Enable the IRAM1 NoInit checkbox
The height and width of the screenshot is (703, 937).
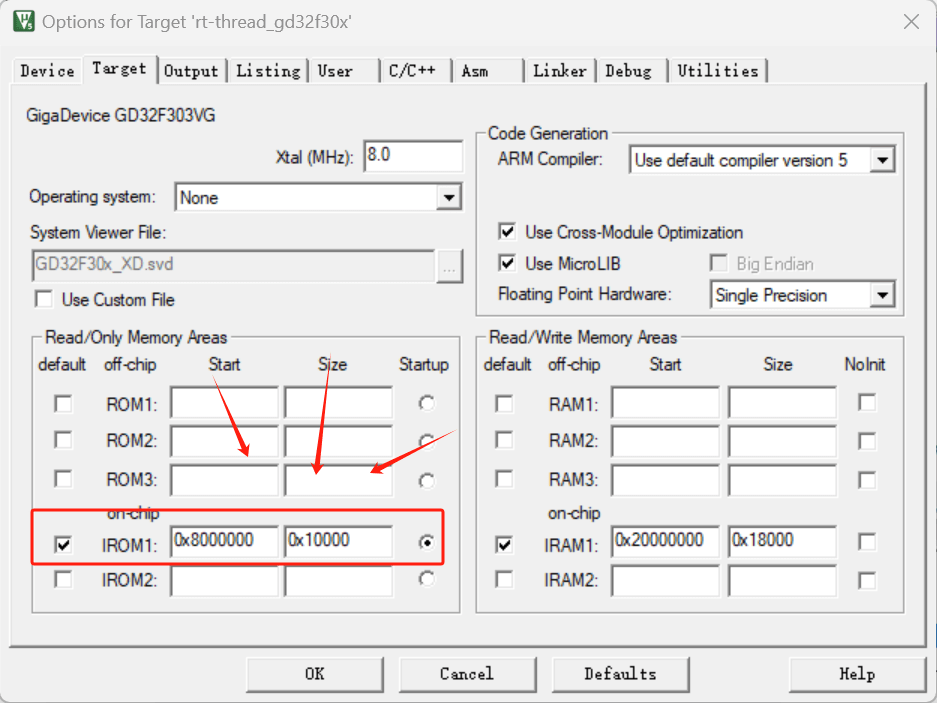click(x=867, y=542)
